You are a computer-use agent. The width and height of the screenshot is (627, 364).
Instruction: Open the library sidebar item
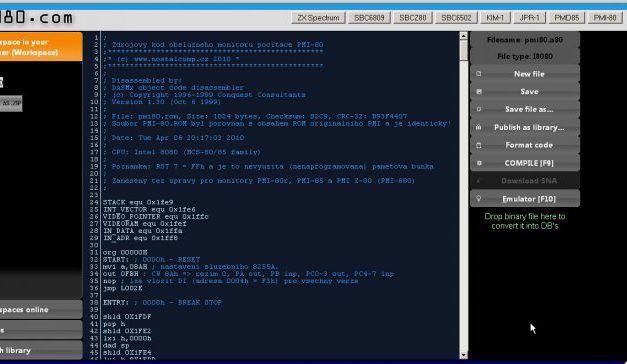point(40,350)
